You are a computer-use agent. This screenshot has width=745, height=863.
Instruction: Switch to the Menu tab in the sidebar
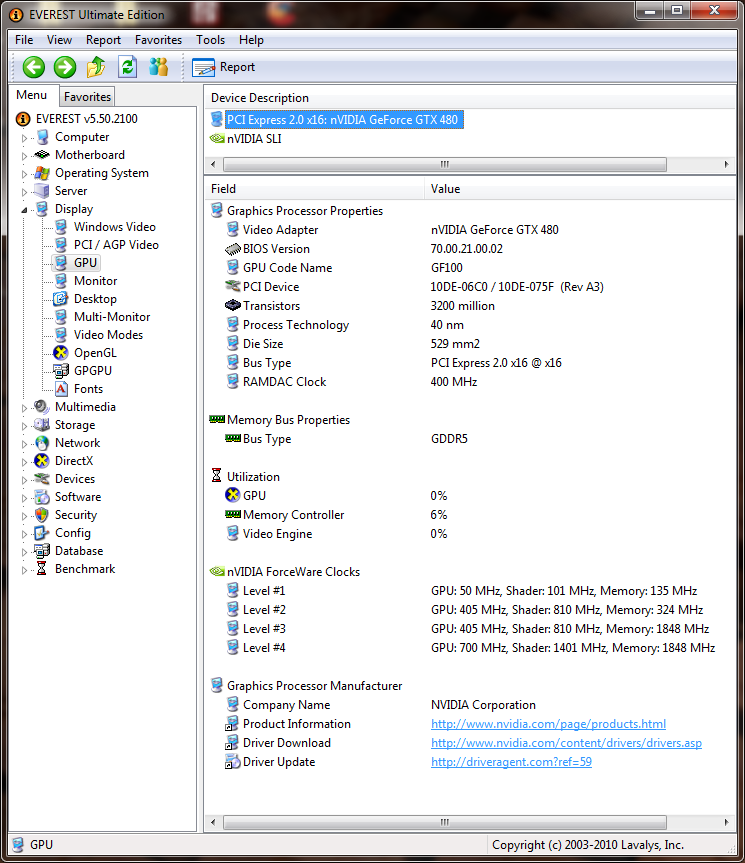point(32,95)
